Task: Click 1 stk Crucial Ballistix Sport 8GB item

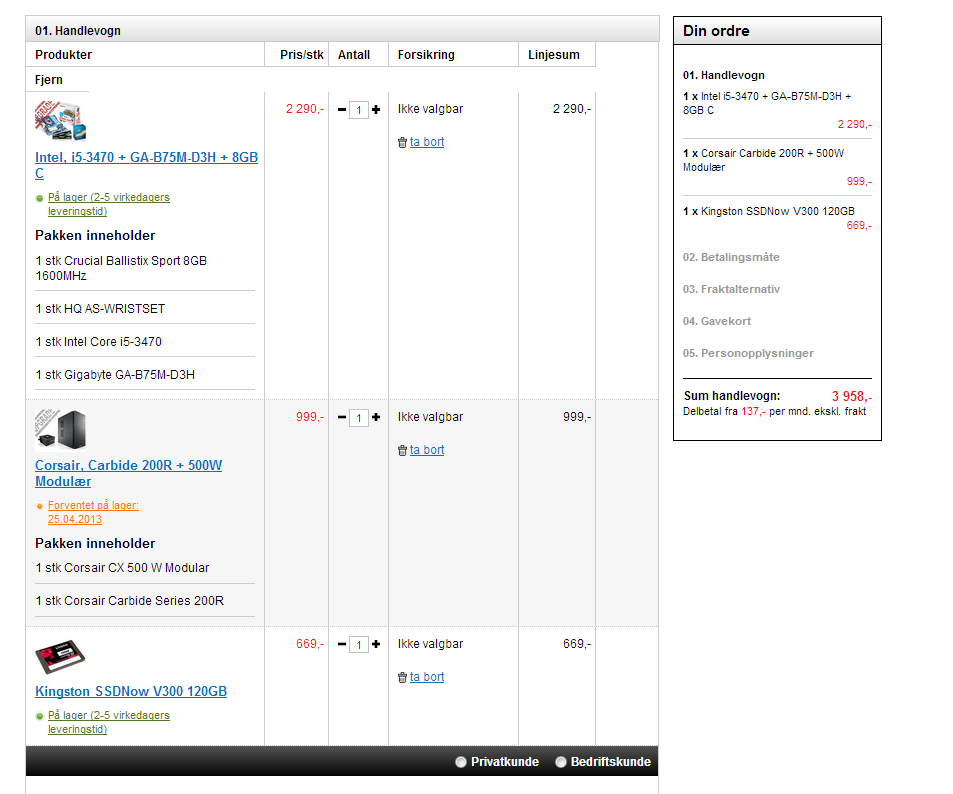Action: [121, 268]
